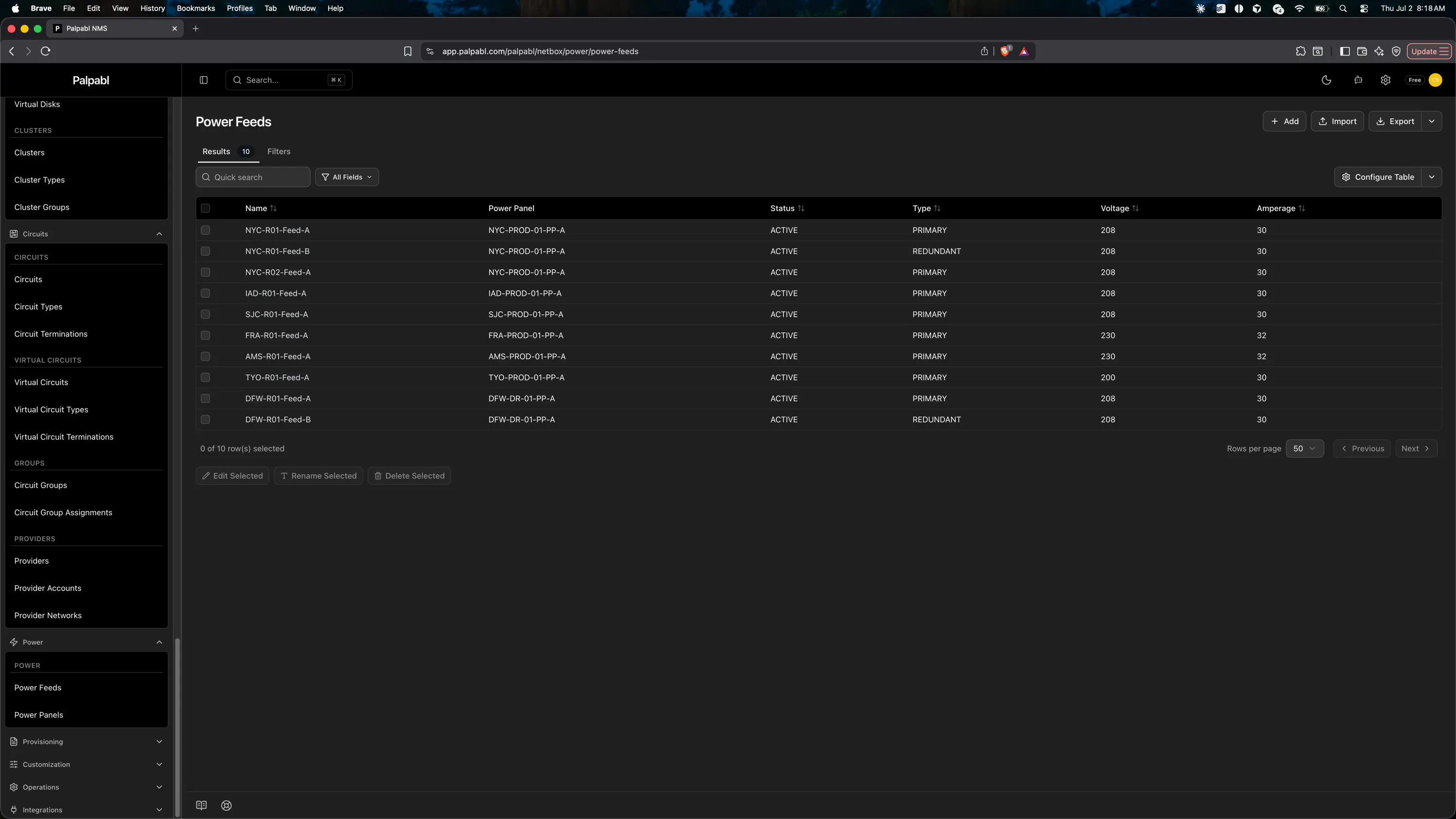This screenshot has height=819, width=1456.
Task: Toggle Brave sidebar panel icon
Action: [x=1345, y=51]
